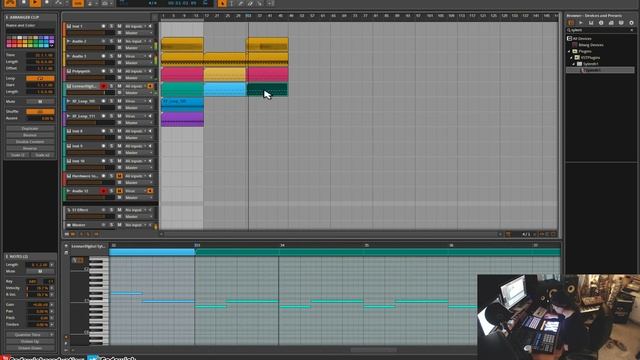Screen dimensions: 640x360
Task: Select the Sylenth1 plugin entry in browser
Action: (600, 70)
